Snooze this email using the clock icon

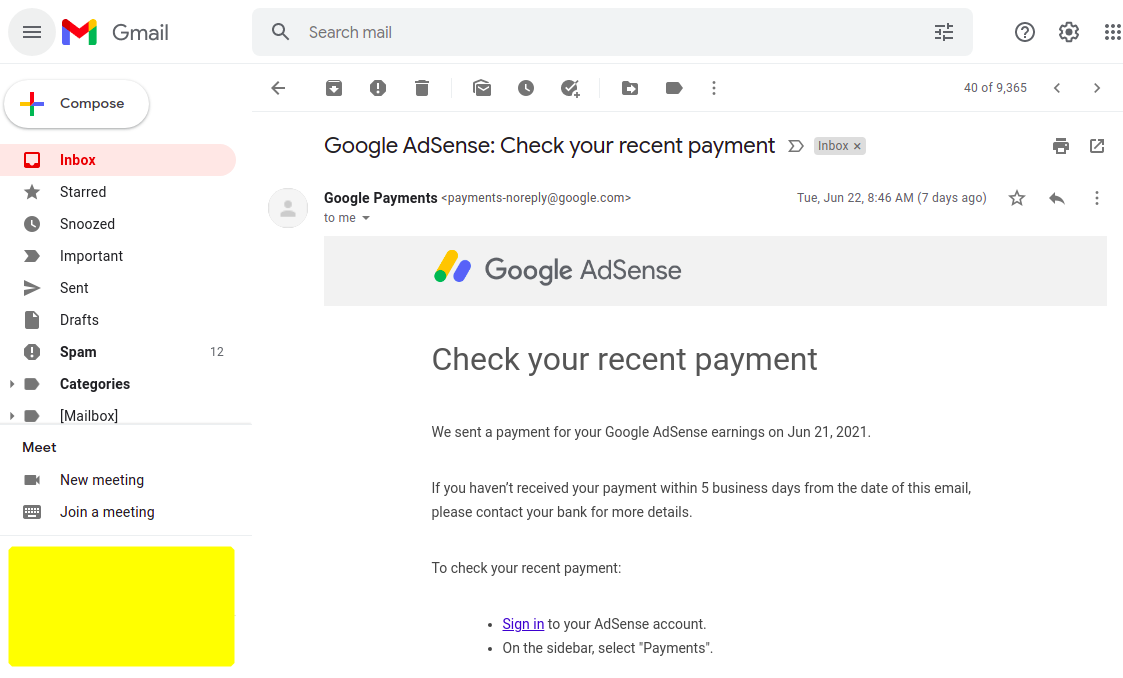526,88
